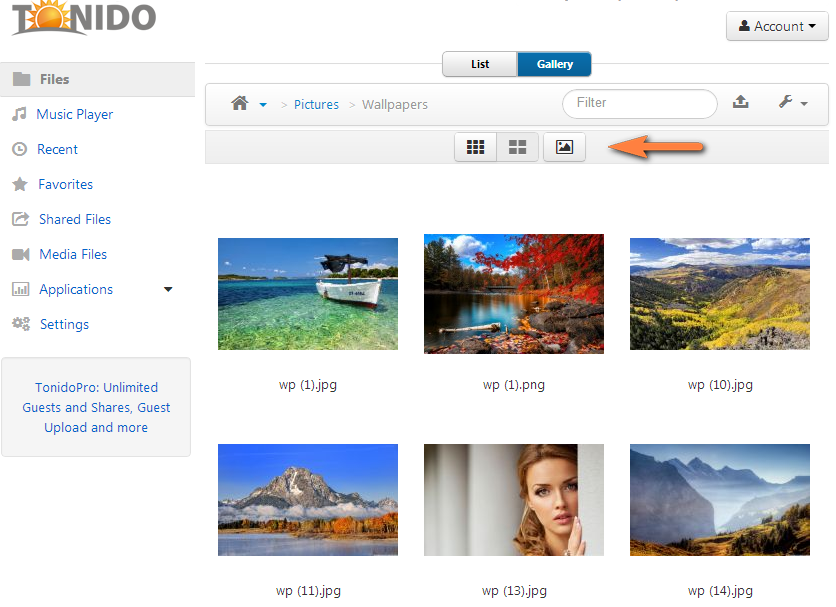Click the file name wp (14).jpg

[720, 591]
